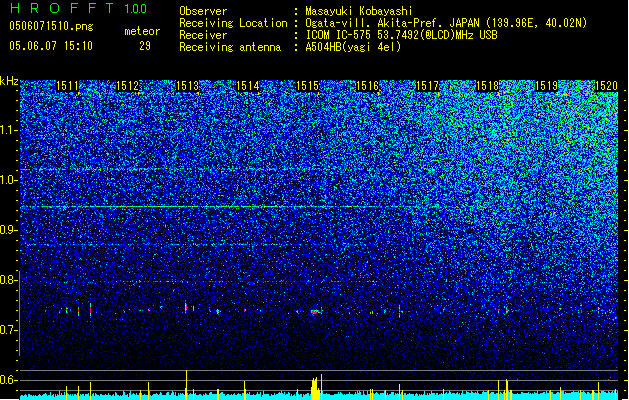Click the 1517 time marker
Screen dimensions: 629x400
(427, 86)
